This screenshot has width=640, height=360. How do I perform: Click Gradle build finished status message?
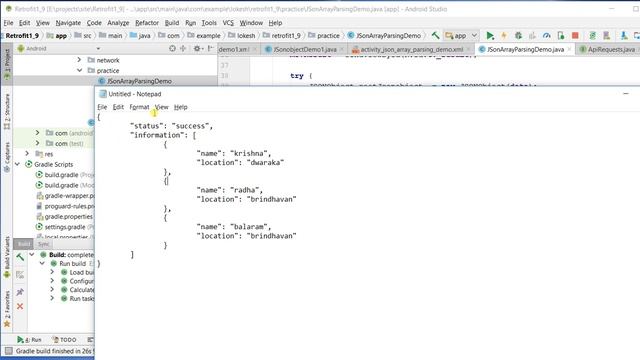[55, 351]
